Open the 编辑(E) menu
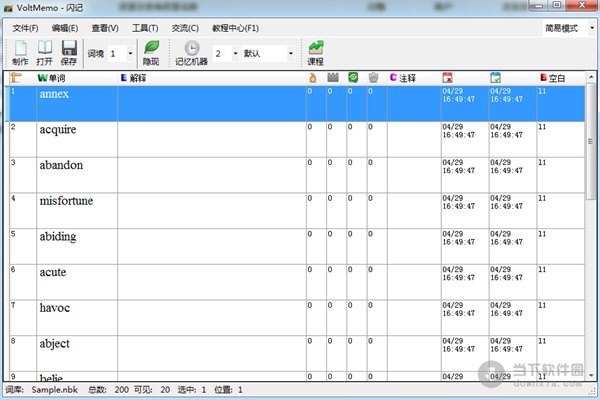 click(65, 28)
